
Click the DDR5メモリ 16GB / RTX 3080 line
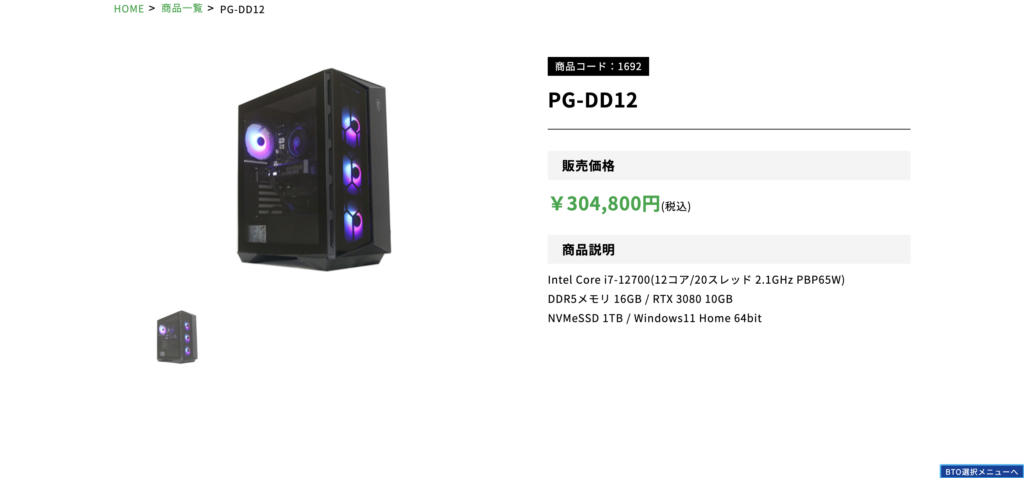point(640,299)
